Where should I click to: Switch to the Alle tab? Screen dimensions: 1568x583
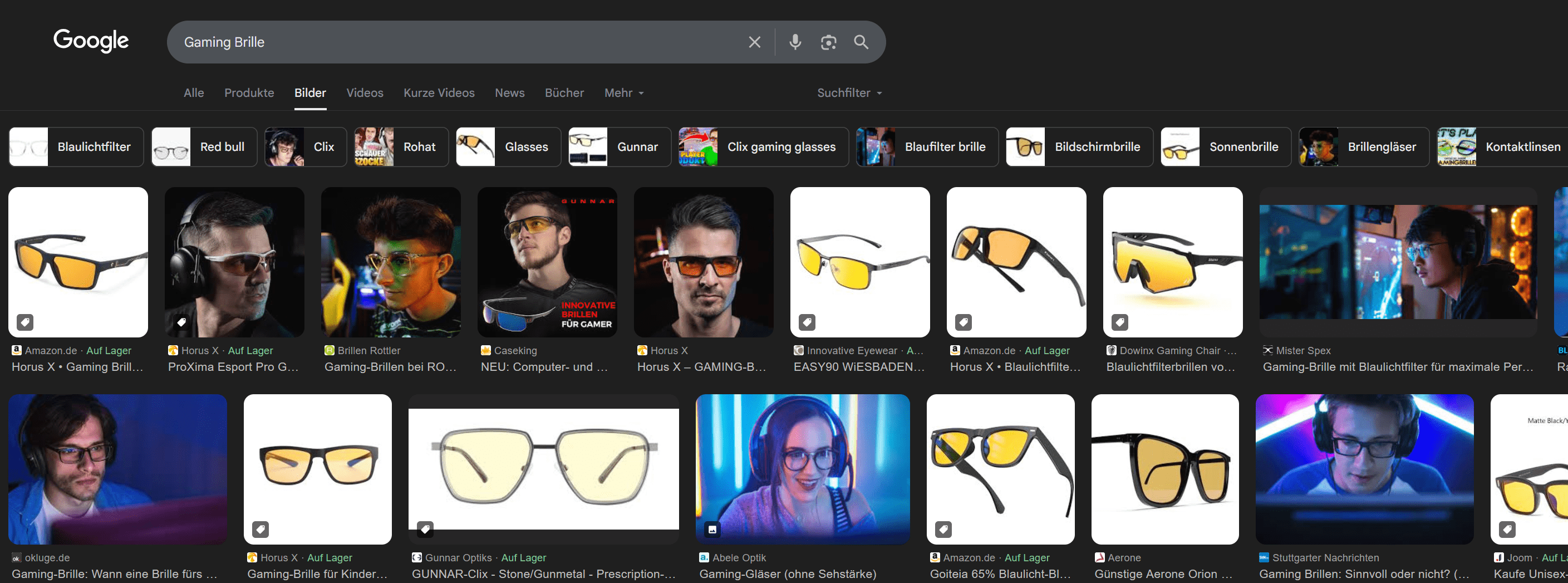click(x=194, y=92)
